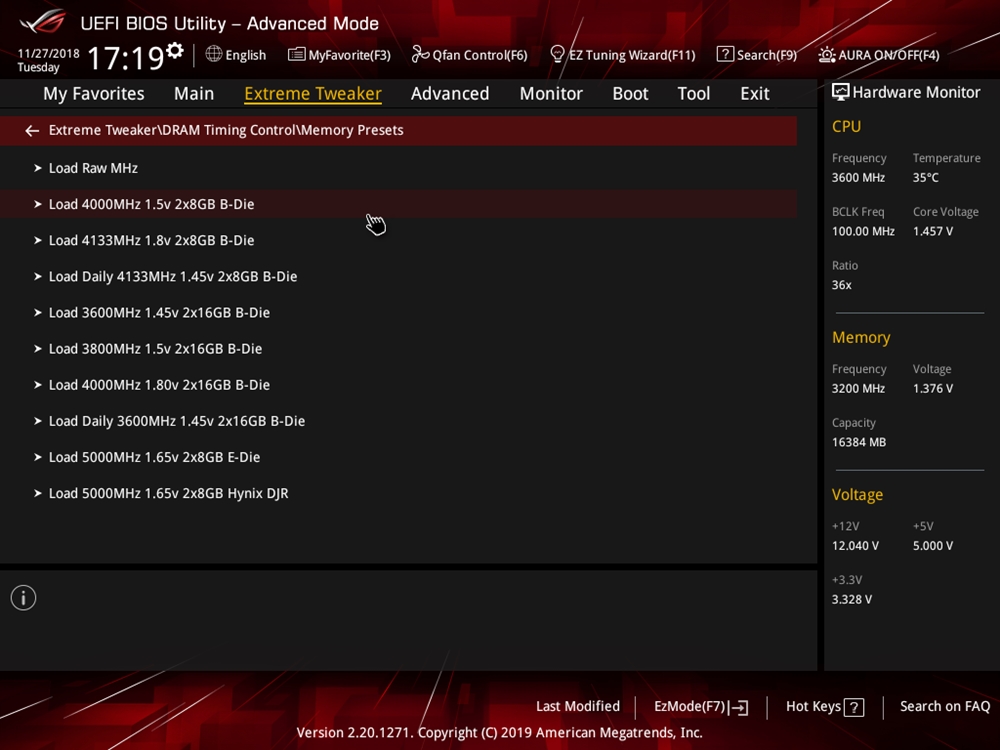Click the info circle icon
The width and height of the screenshot is (1000, 750).
(24, 598)
